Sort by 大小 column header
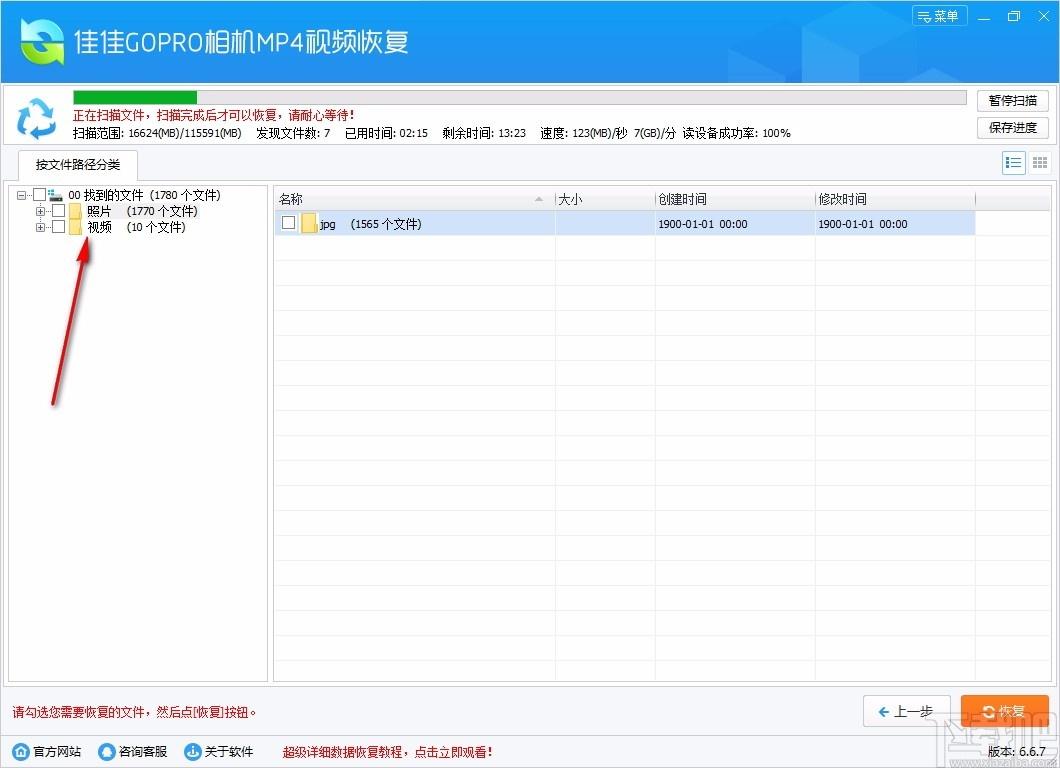This screenshot has height=768, width=1060. (x=604, y=199)
